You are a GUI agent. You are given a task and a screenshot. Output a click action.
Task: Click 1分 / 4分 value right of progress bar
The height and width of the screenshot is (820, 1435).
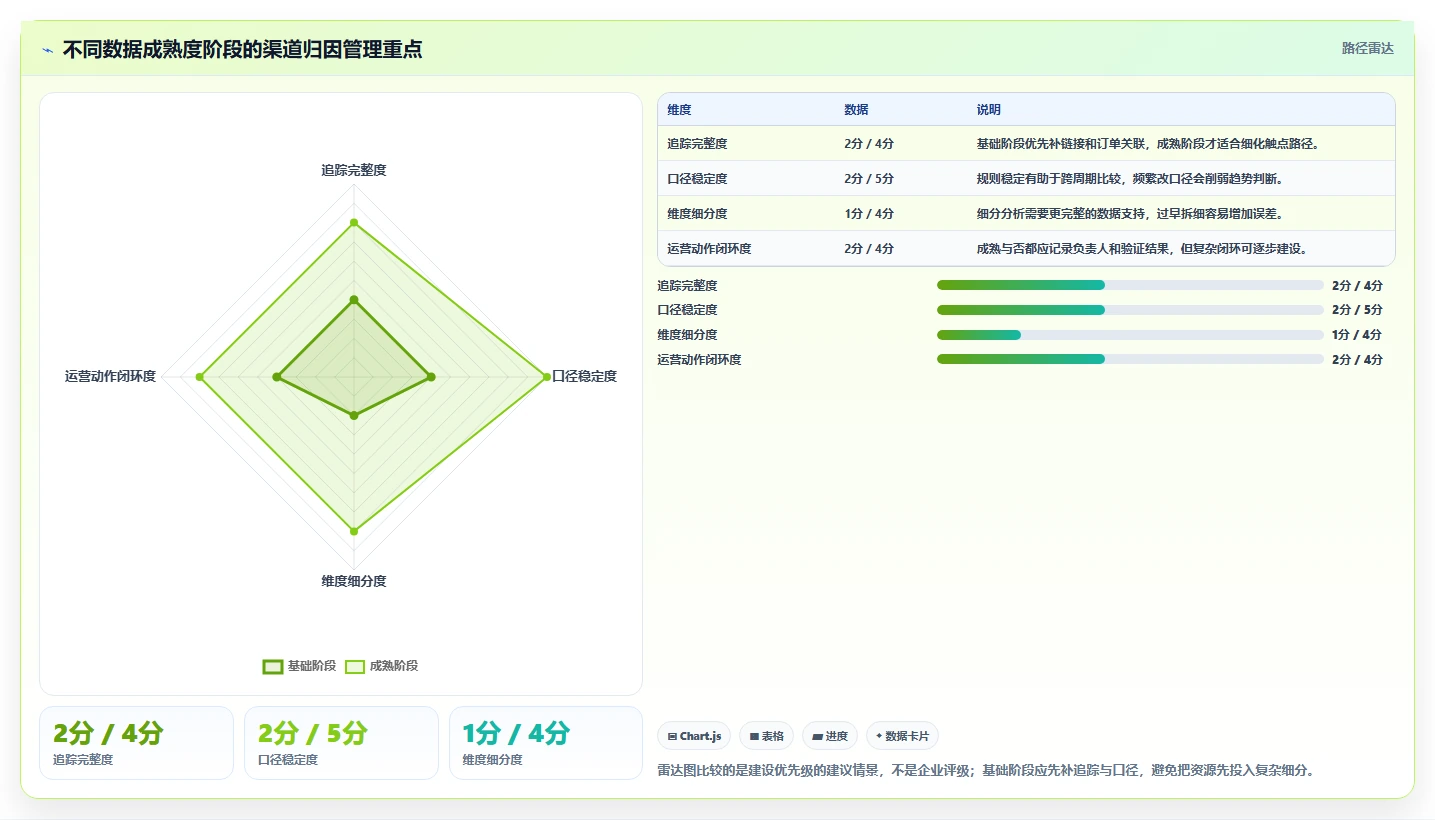[1357, 335]
